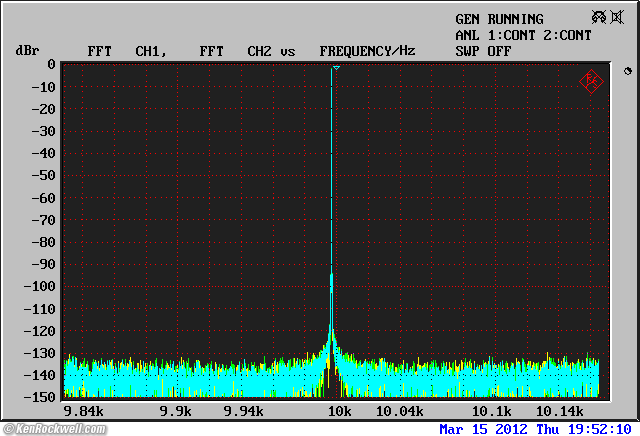Image resolution: width=640 pixels, height=436 pixels.
Task: Click the -10 y-axis label
Action: (x=43, y=87)
